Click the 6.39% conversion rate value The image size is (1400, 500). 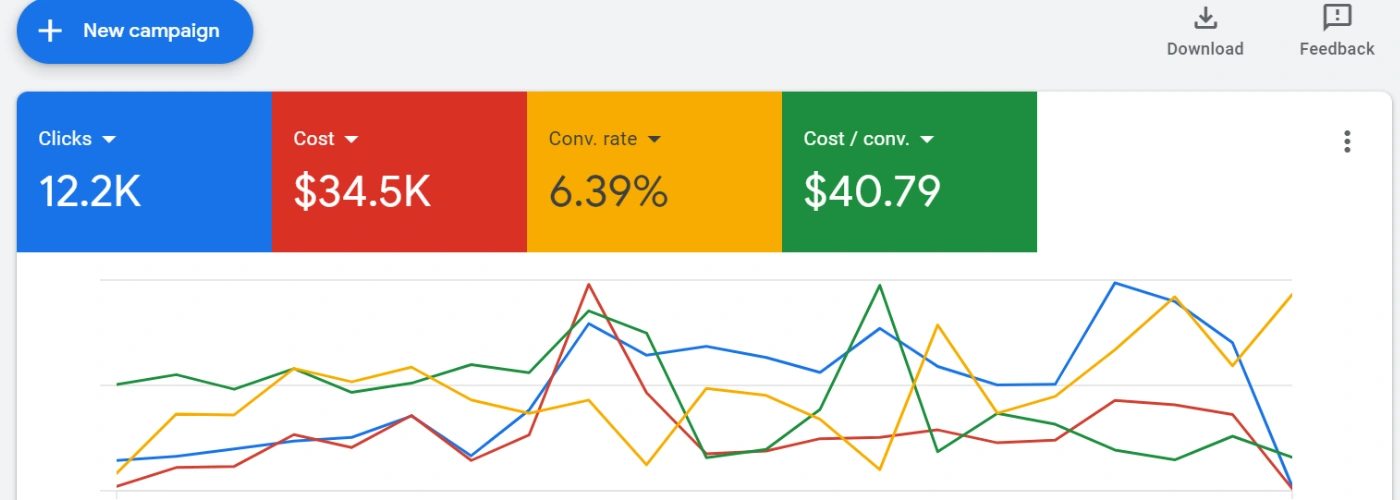[x=608, y=191]
